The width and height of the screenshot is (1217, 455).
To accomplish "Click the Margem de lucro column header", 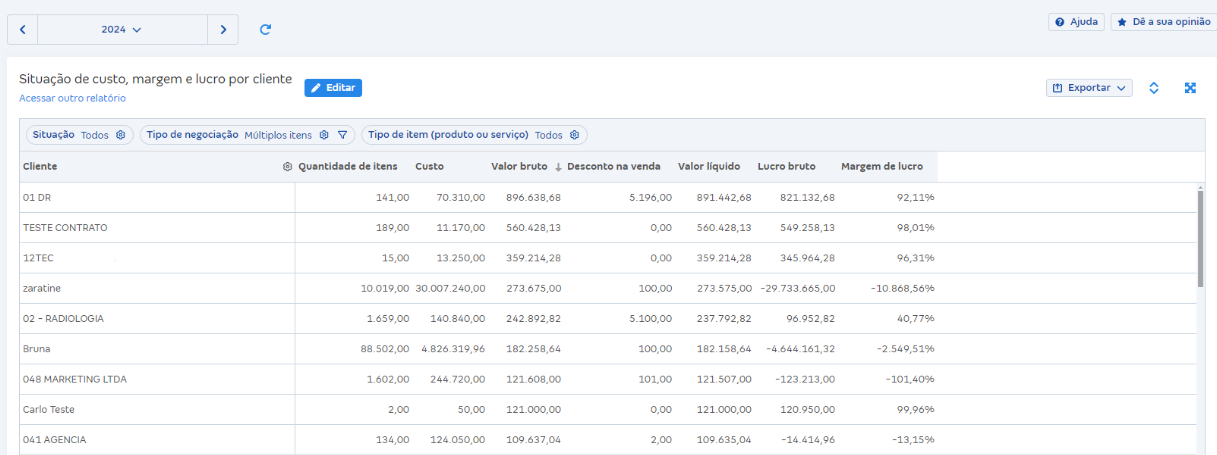I will 882,167.
